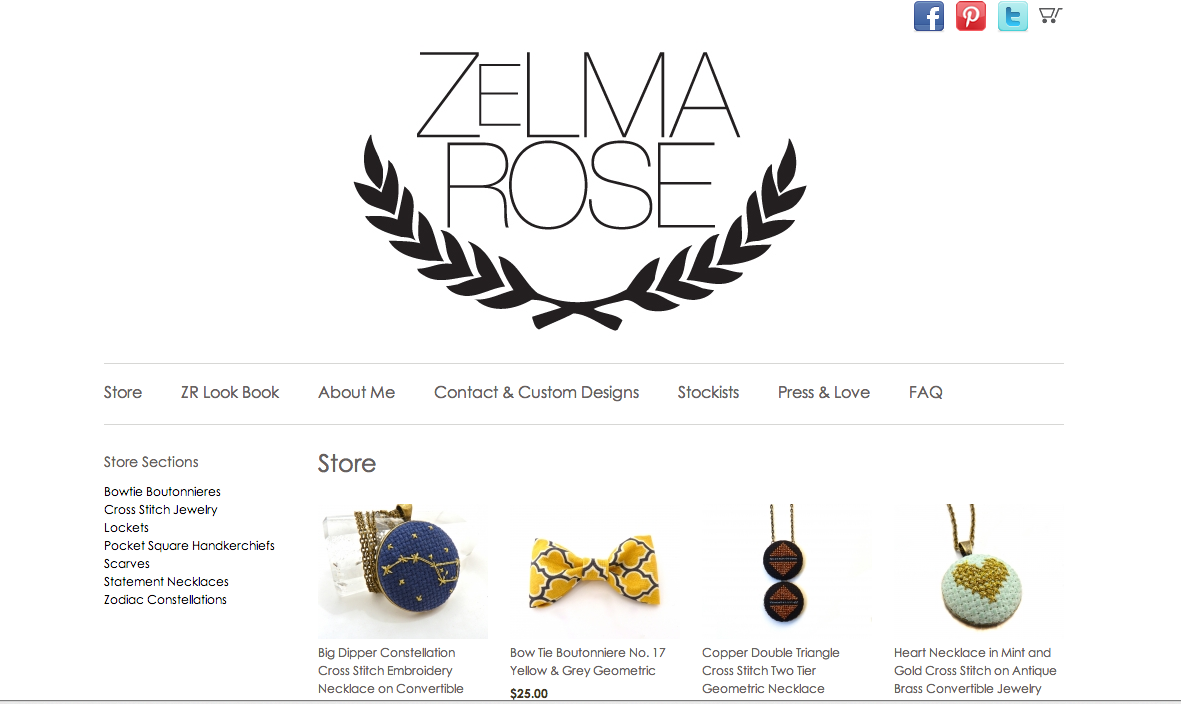
Task: Open Press & Love page
Action: pos(824,392)
